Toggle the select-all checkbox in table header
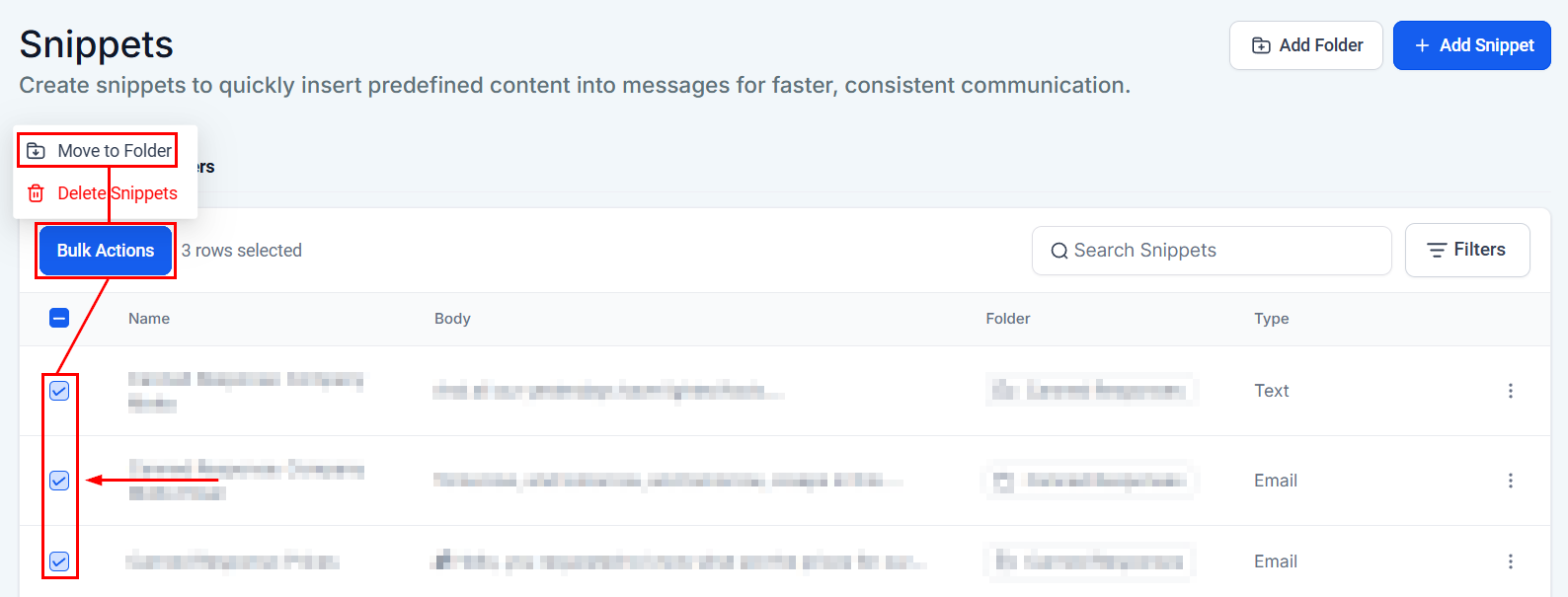 [59, 318]
